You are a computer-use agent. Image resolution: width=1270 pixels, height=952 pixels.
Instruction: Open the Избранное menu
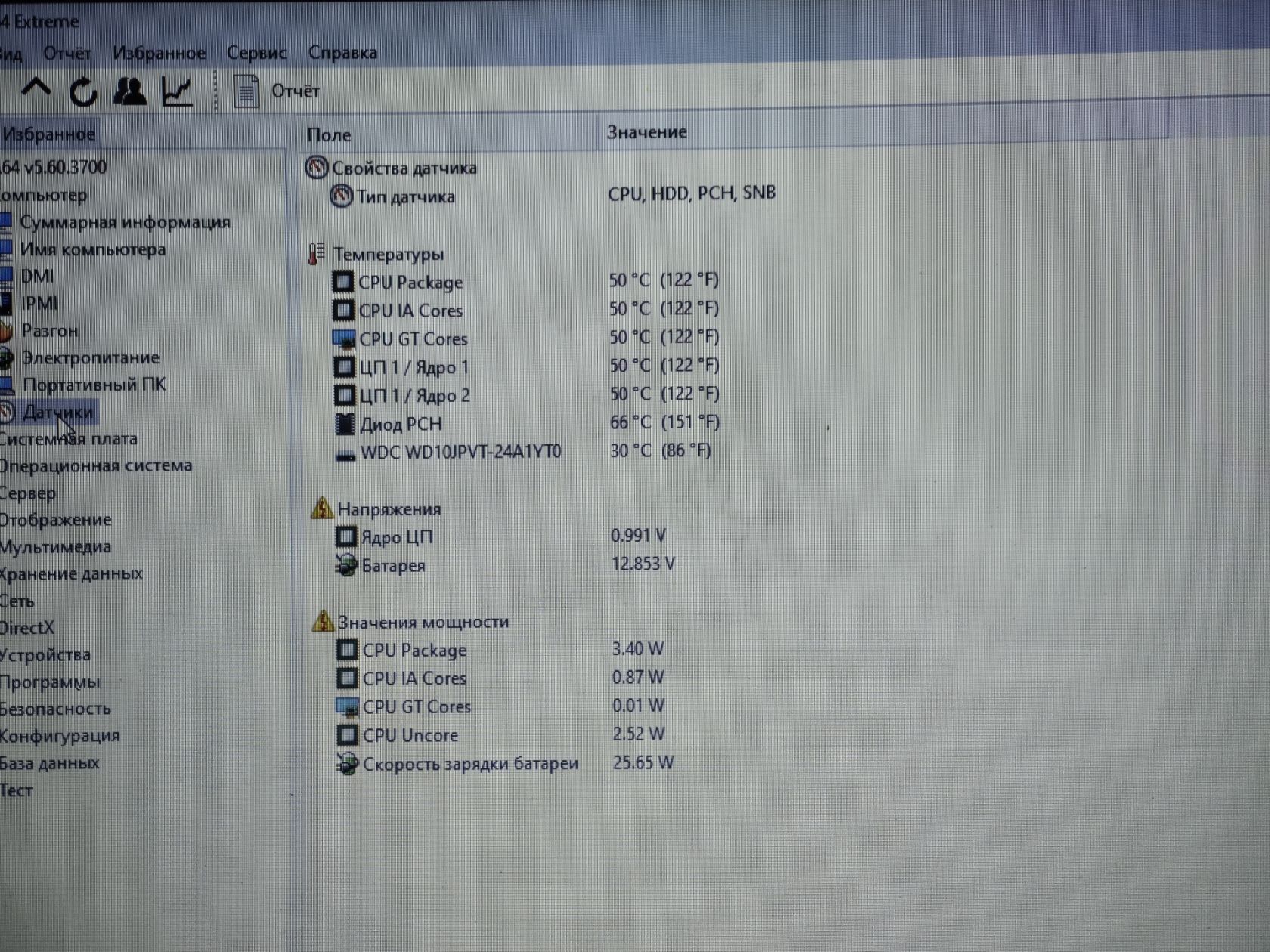tap(159, 53)
